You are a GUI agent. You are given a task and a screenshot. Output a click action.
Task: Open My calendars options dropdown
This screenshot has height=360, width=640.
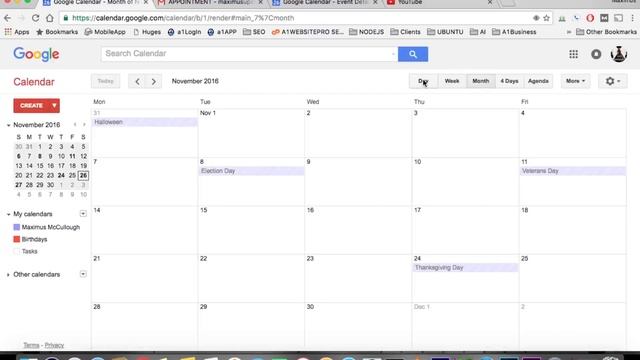pyautogui.click(x=83, y=213)
